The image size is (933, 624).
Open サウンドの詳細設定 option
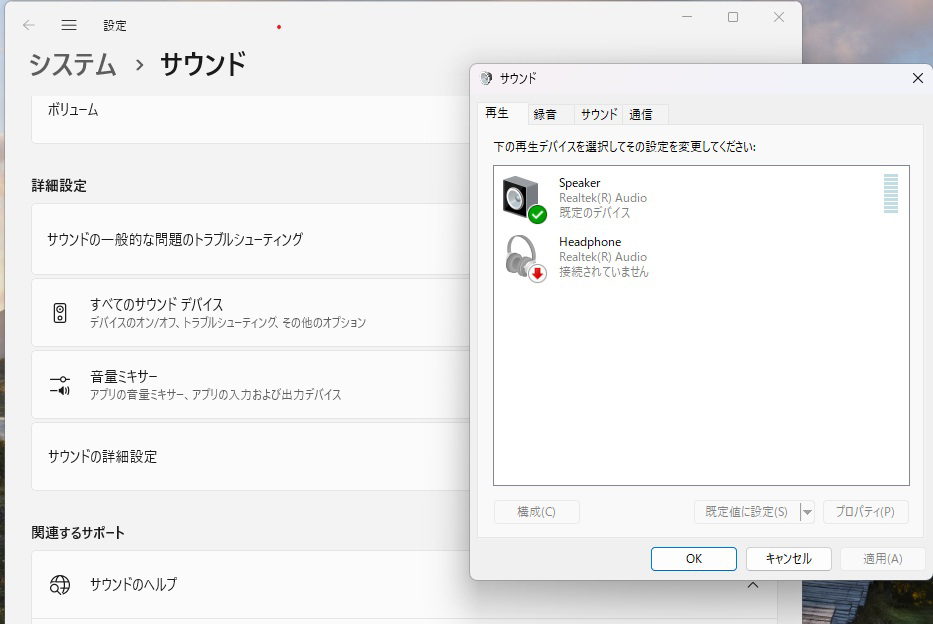(103, 456)
